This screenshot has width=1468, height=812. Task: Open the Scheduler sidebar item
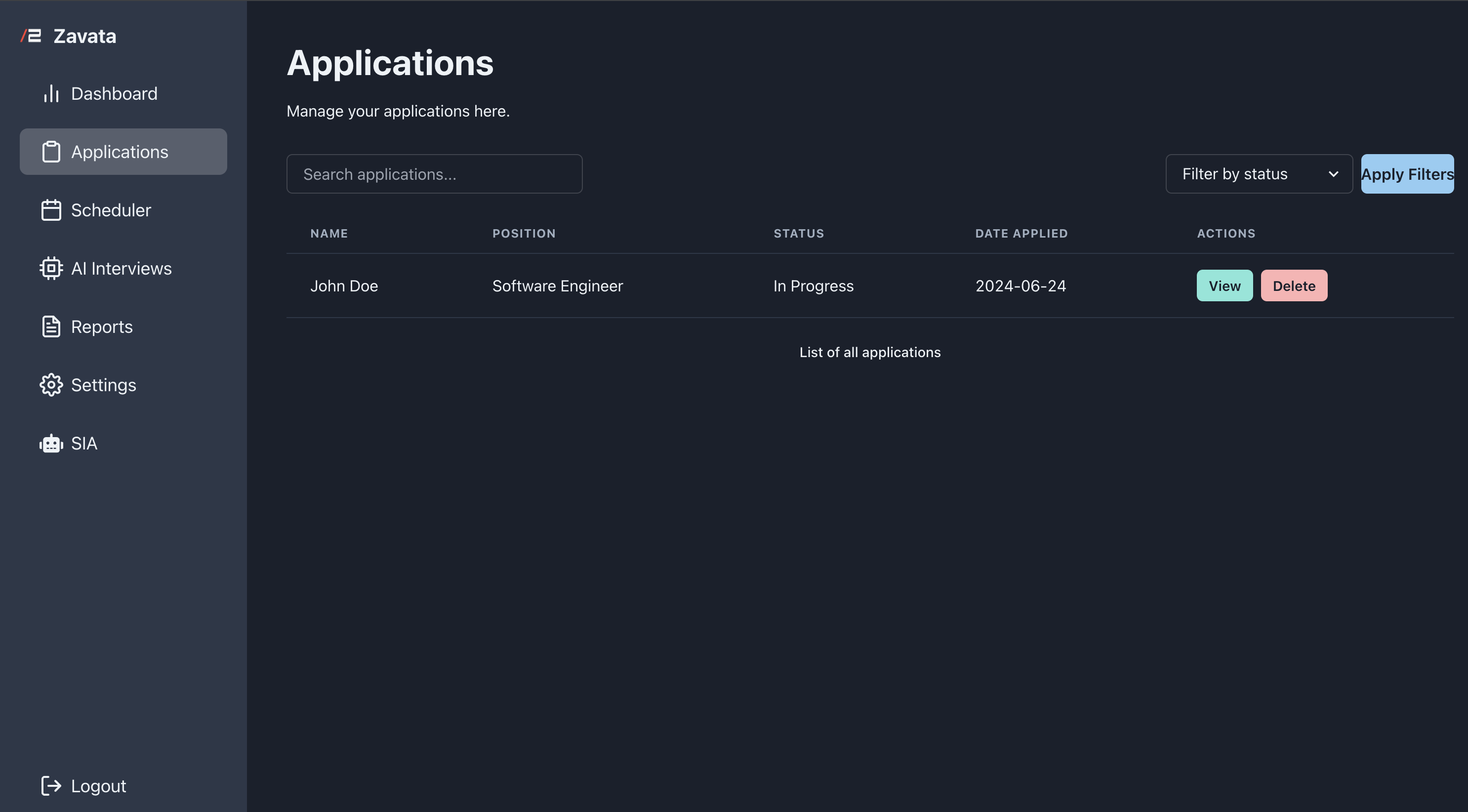tap(111, 210)
